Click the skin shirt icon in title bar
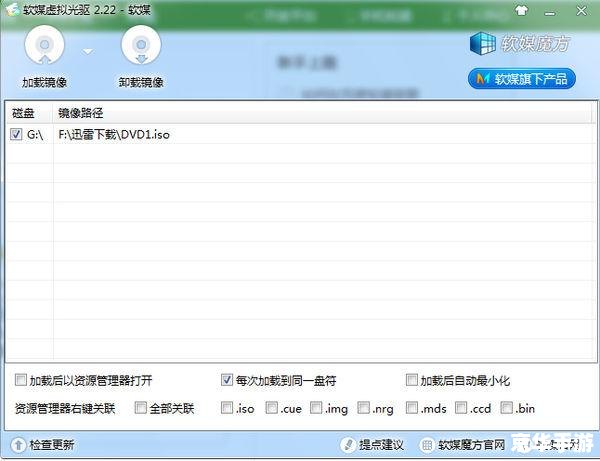Screen dimensions: 600x461 [x=522, y=11]
